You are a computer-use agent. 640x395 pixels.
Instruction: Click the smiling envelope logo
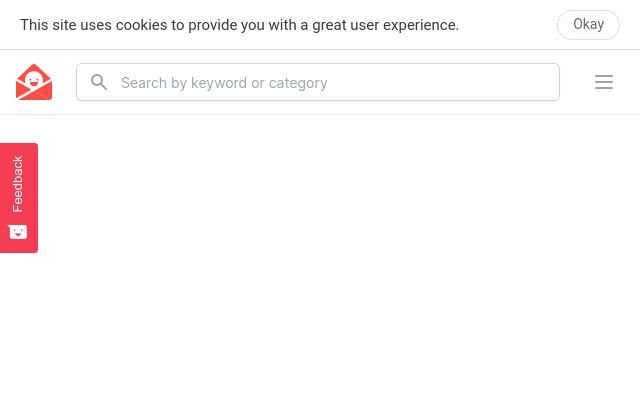(34, 82)
